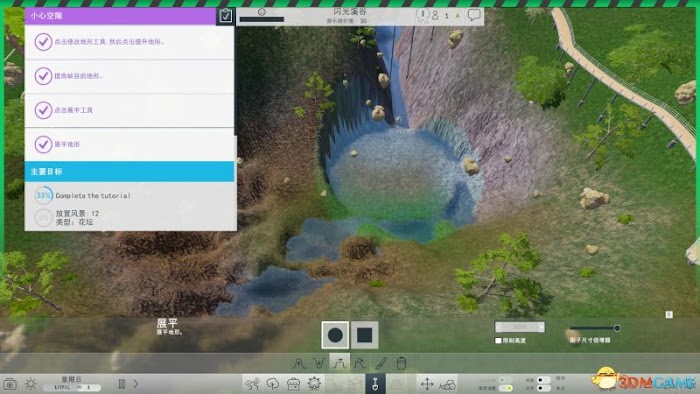The height and width of the screenshot is (394, 700).
Task: Open the rides Ferris wheel icon
Action: pyautogui.click(x=314, y=384)
